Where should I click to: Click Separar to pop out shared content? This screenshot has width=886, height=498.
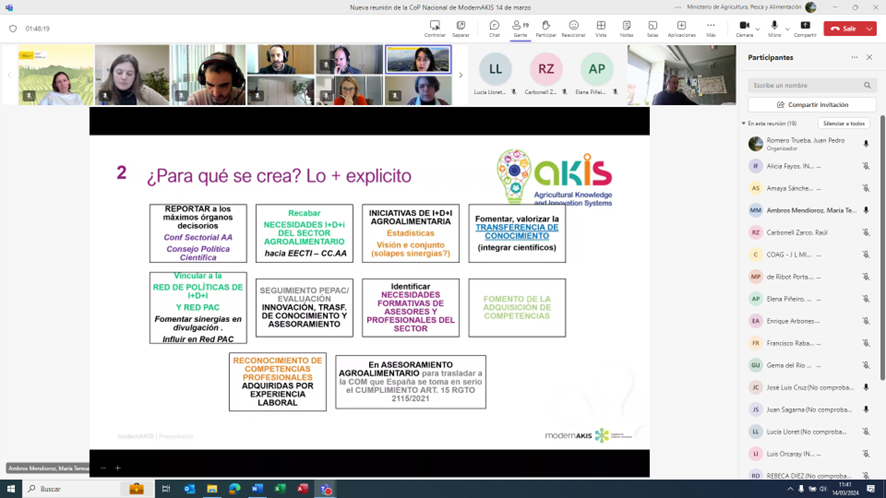click(x=461, y=28)
